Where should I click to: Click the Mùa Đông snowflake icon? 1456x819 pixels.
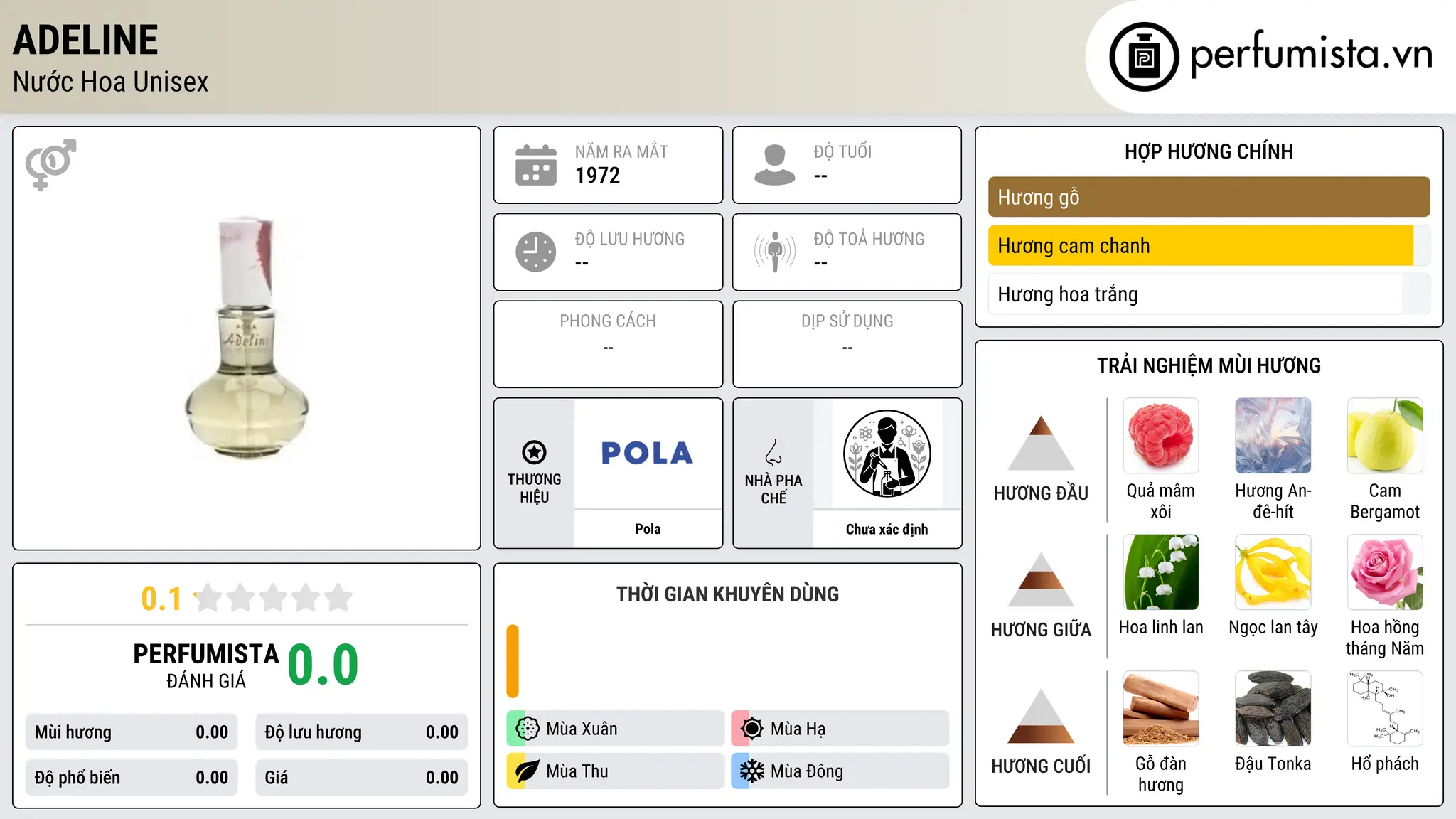[752, 771]
